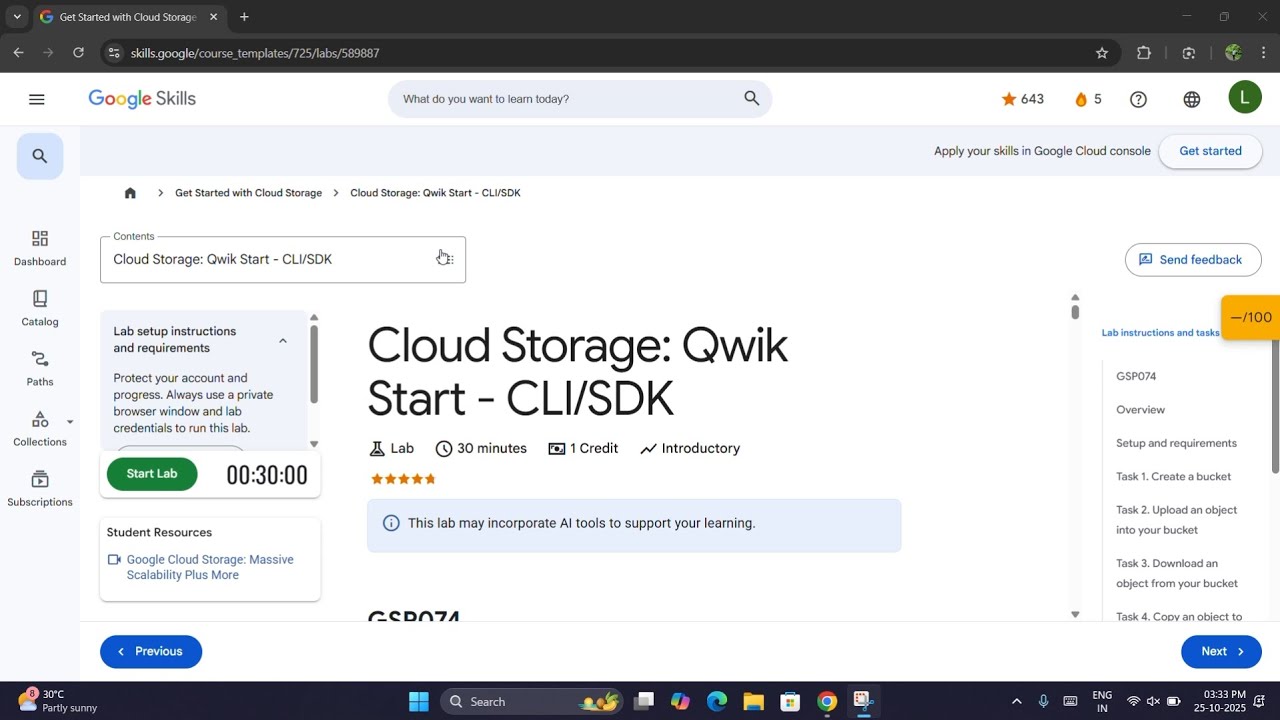Screen dimensions: 1280x720
Task: Open the user profile avatar L
Action: [1245, 97]
